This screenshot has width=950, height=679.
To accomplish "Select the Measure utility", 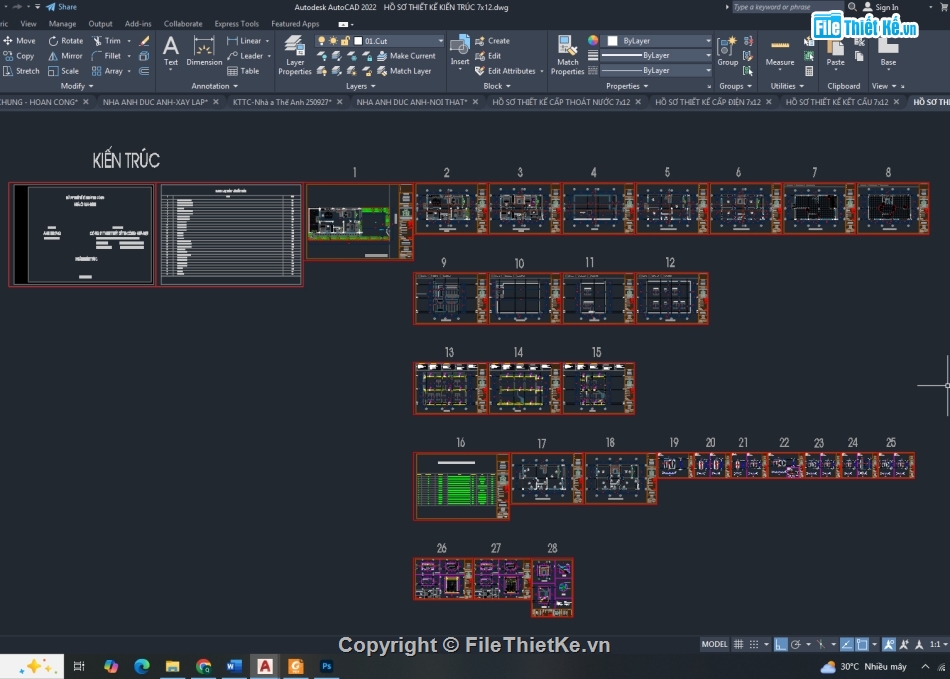I will coord(780,50).
